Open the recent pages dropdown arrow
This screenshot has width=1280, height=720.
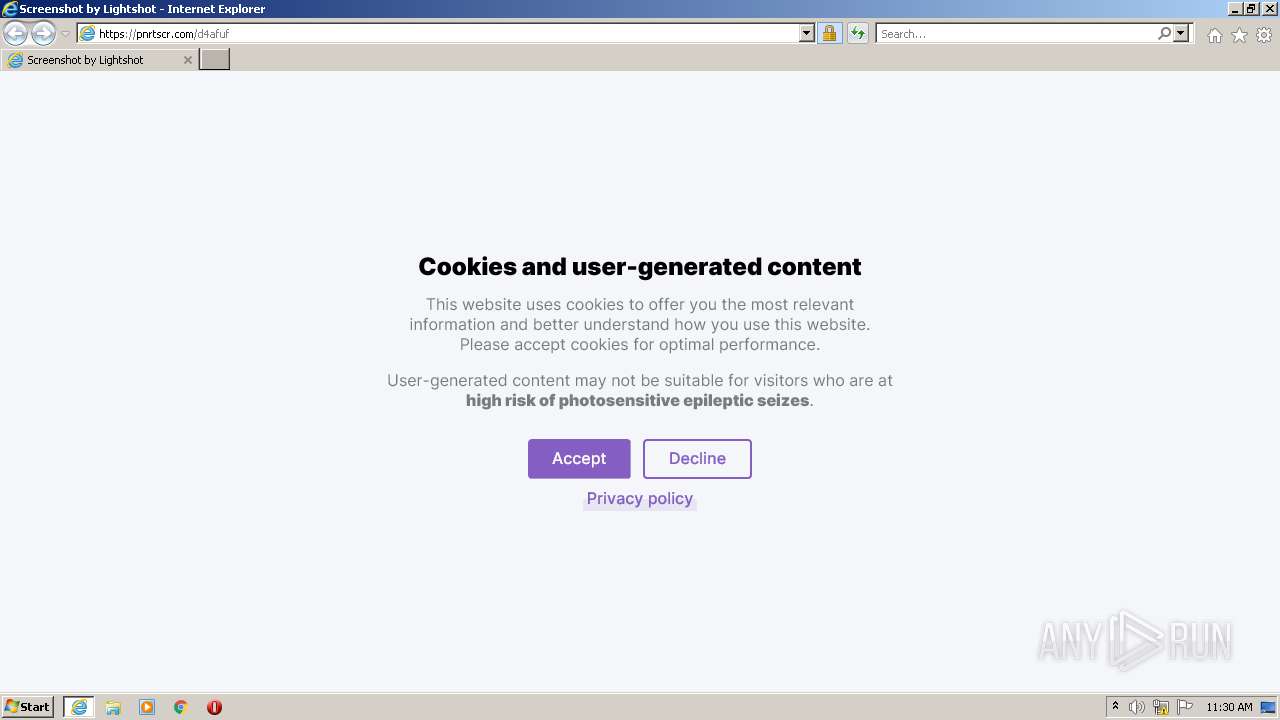[x=65, y=34]
